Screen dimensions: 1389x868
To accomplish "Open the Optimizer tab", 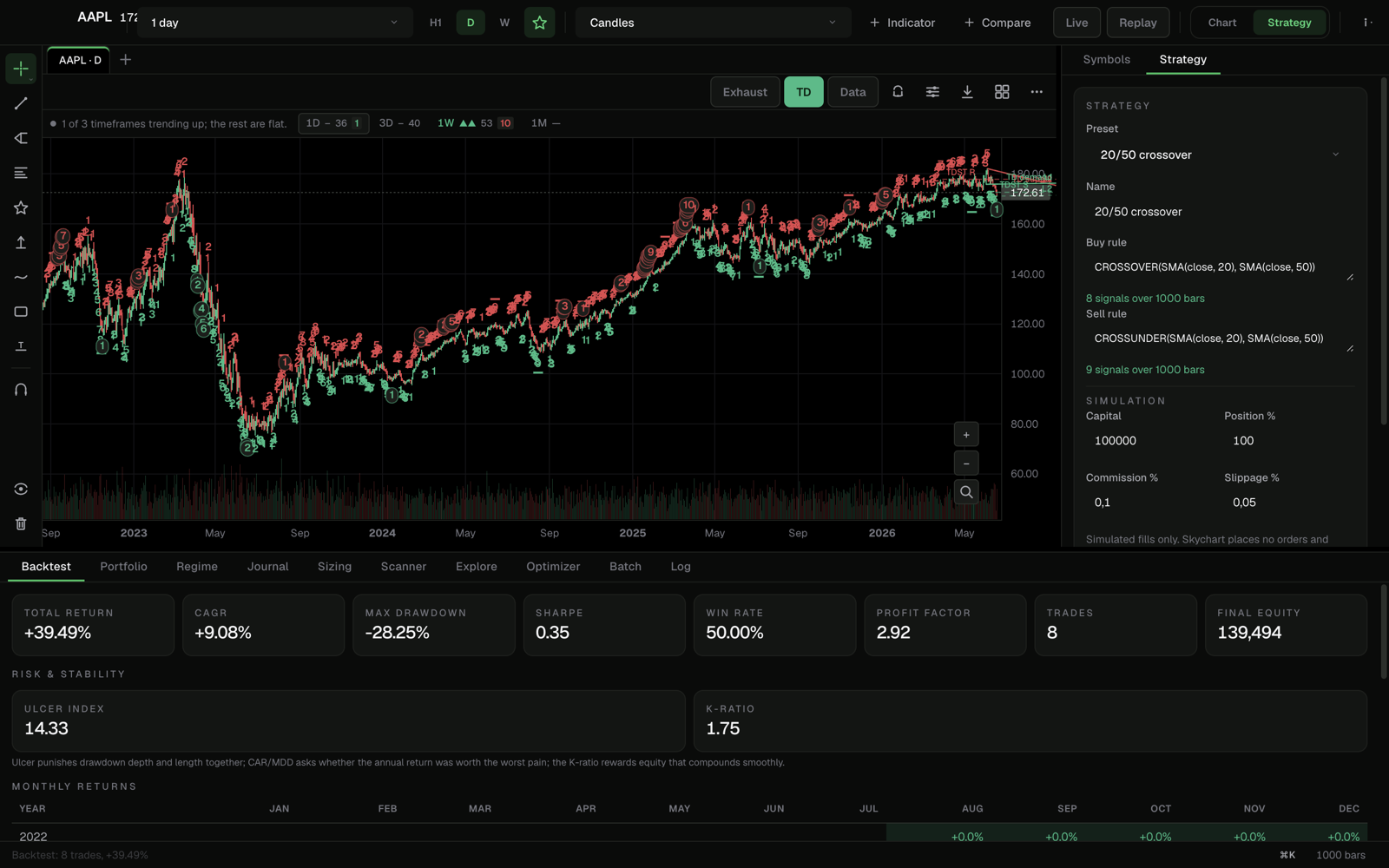I will coord(553,566).
